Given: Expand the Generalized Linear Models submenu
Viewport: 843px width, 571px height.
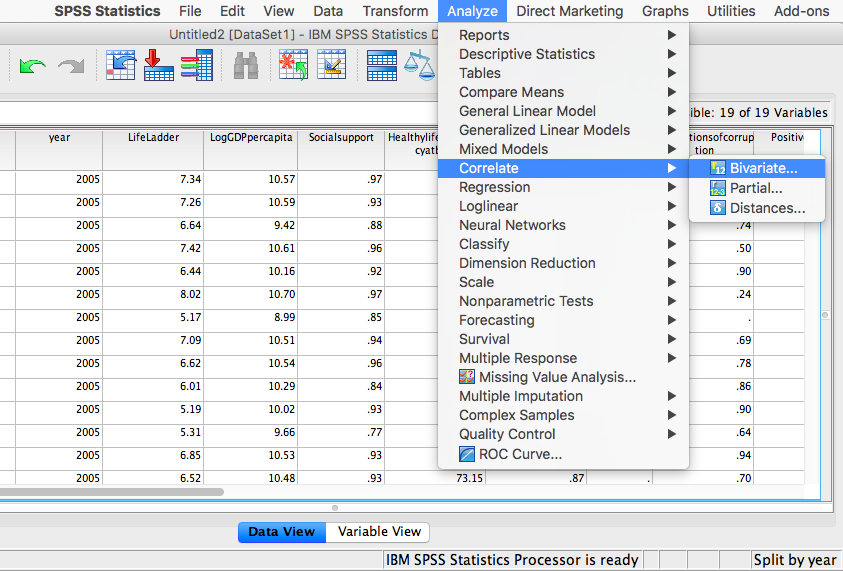Looking at the screenshot, I should pyautogui.click(x=563, y=130).
